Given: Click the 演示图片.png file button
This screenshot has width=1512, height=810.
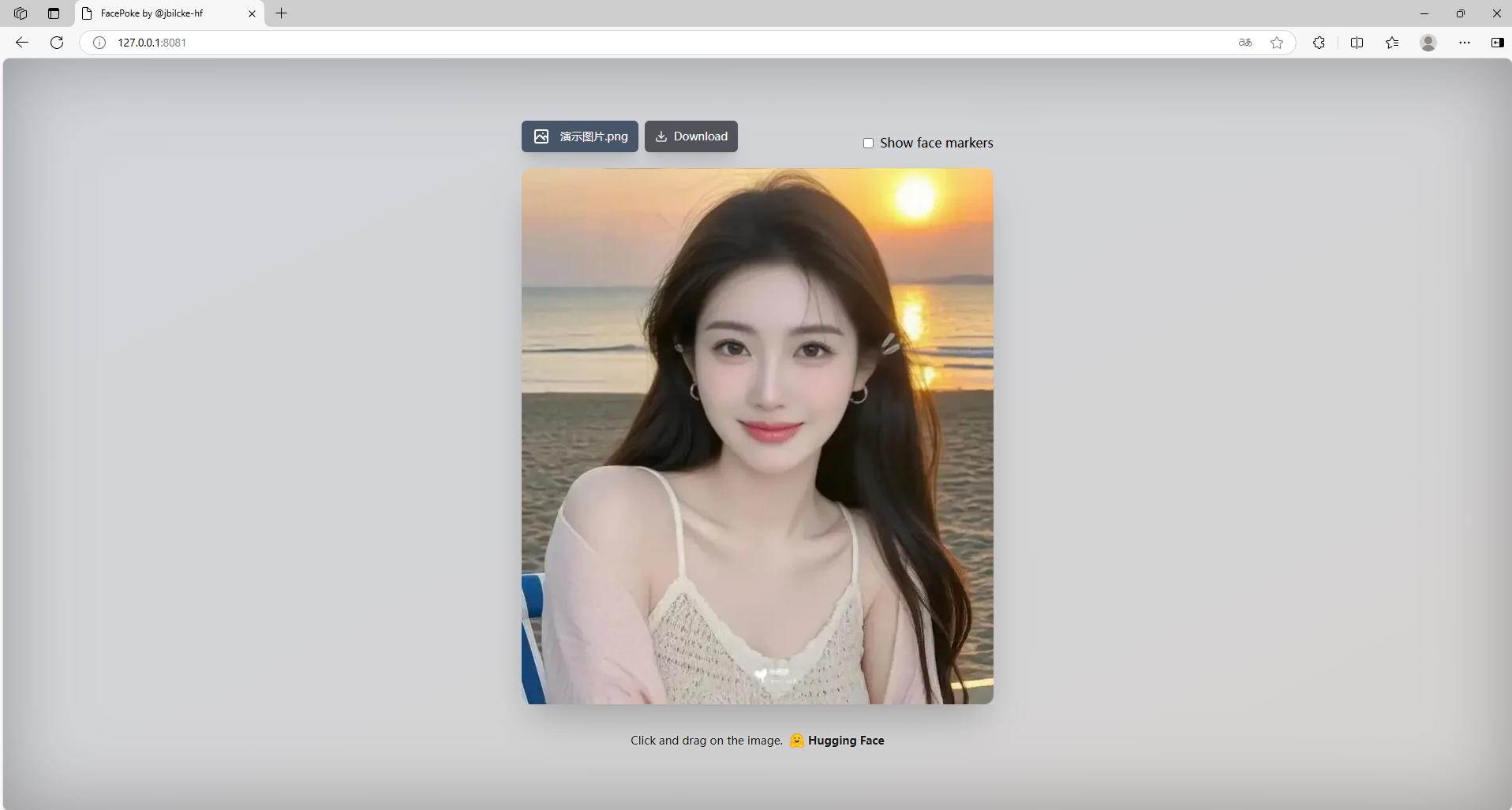Looking at the screenshot, I should point(579,136).
